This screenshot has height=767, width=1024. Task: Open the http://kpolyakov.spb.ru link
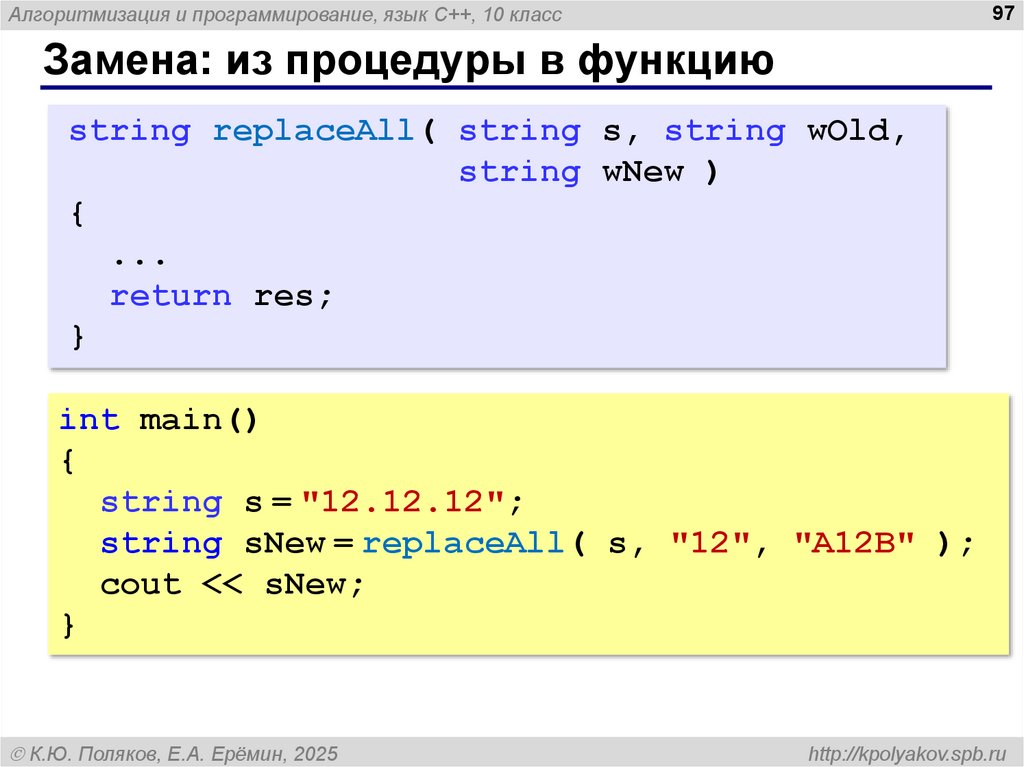[908, 753]
